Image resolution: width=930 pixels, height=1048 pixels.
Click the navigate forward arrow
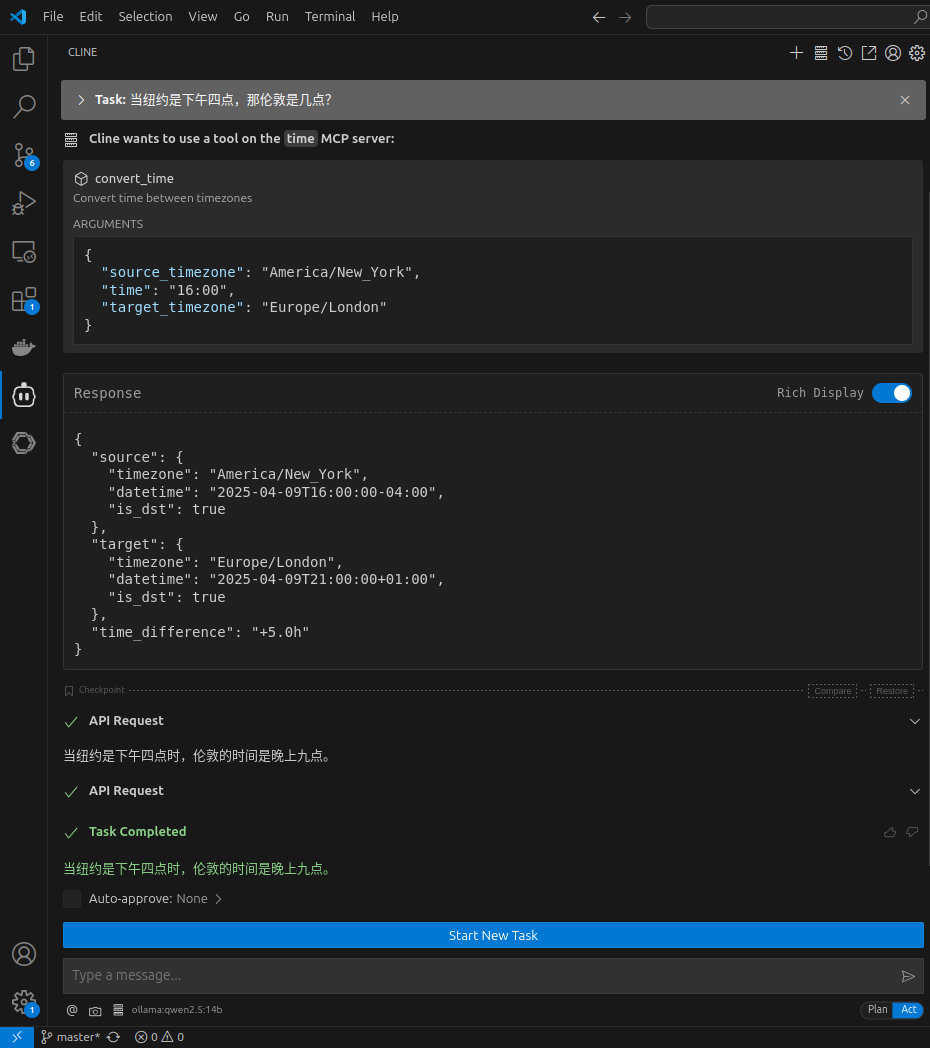[625, 17]
